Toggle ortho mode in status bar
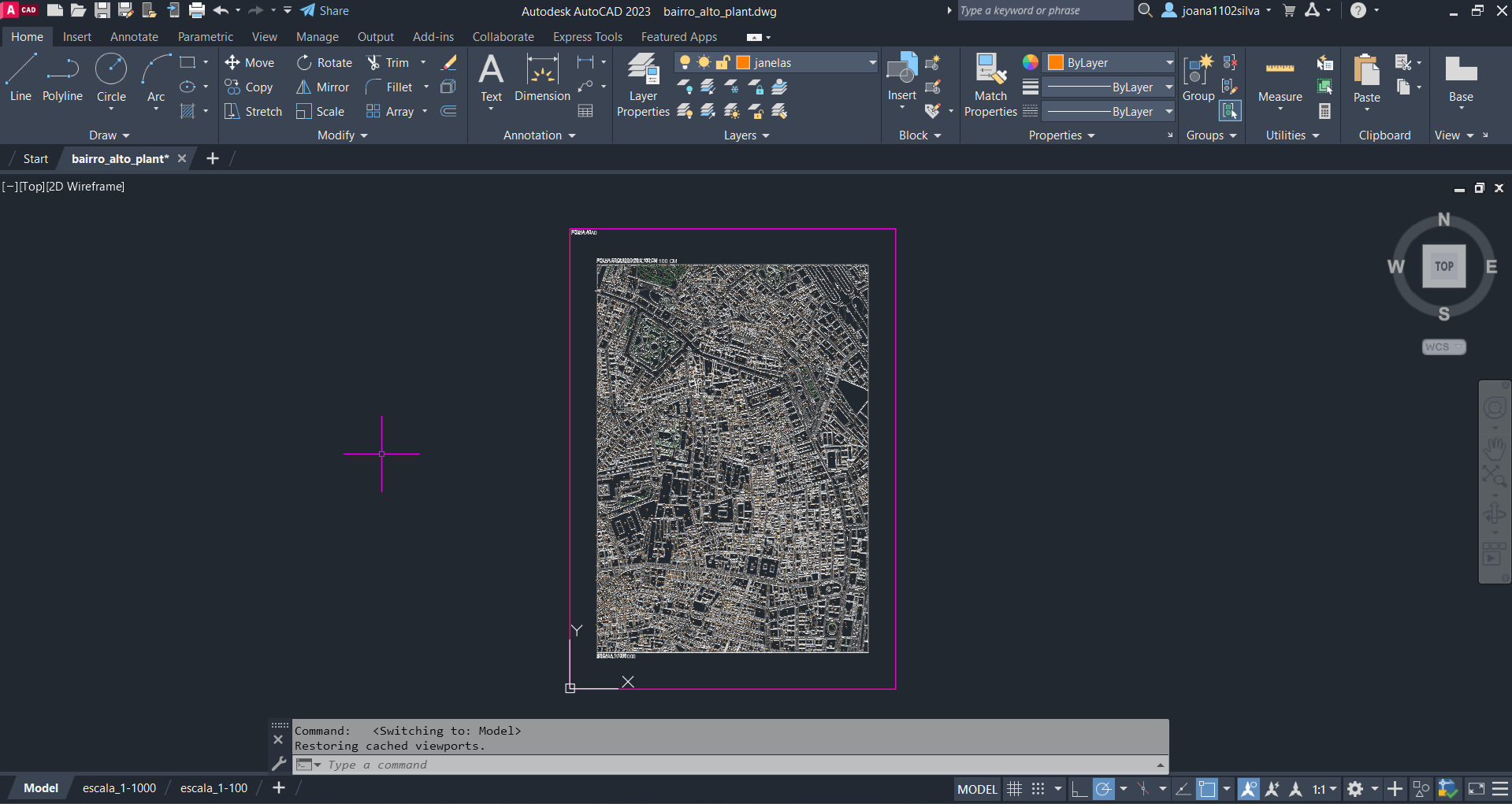Image resolution: width=1512 pixels, height=804 pixels. [x=1079, y=788]
